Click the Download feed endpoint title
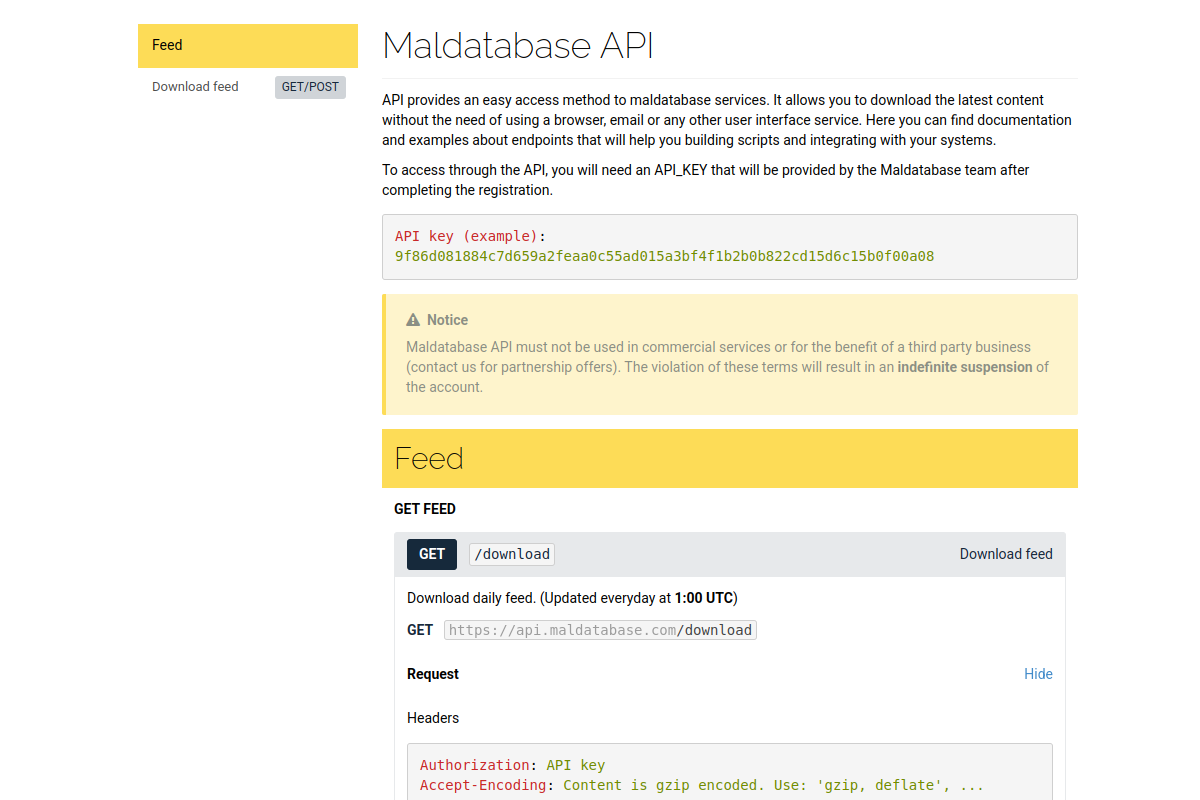 pos(1006,554)
